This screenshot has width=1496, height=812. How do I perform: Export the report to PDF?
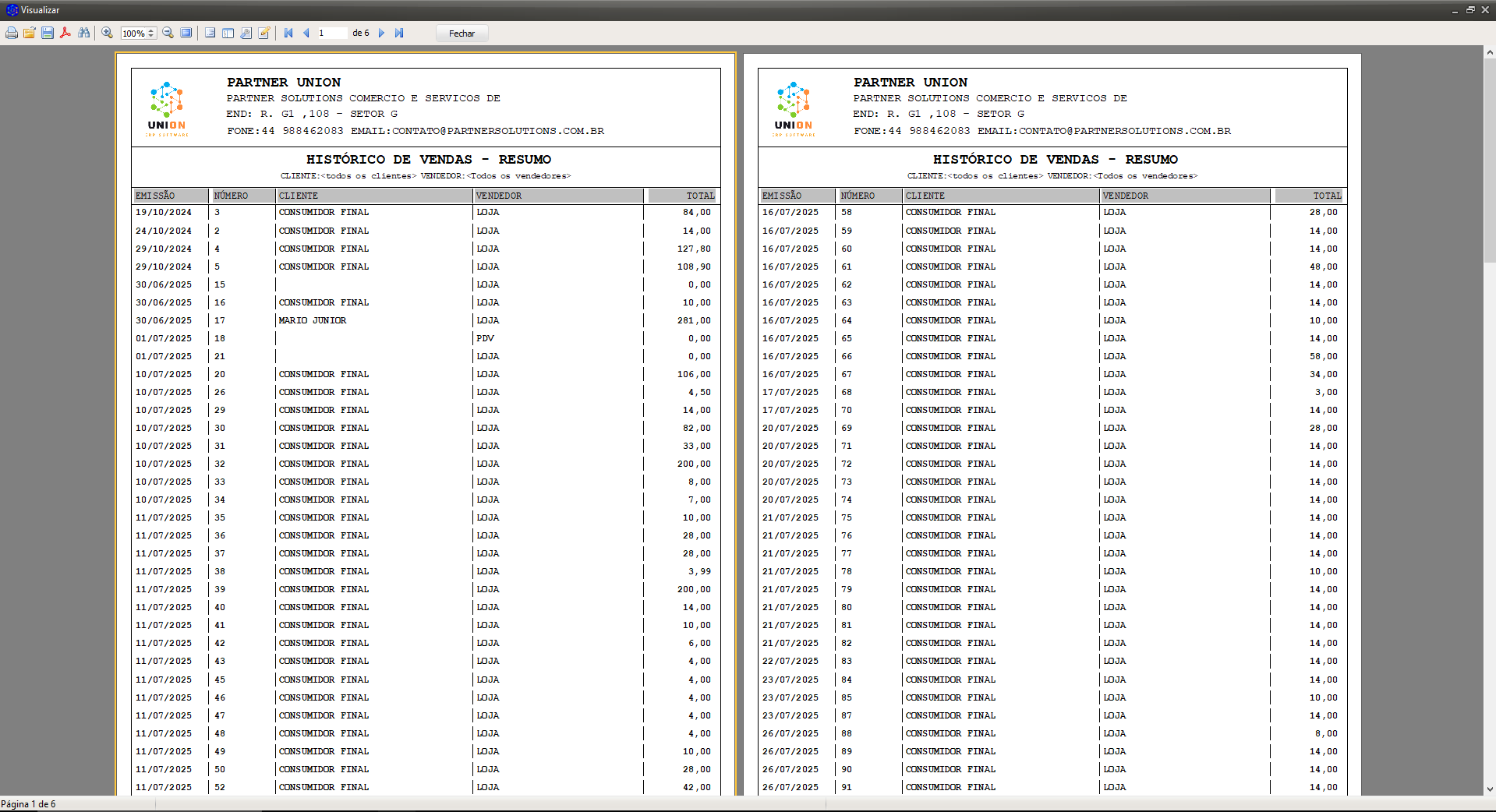(x=65, y=33)
